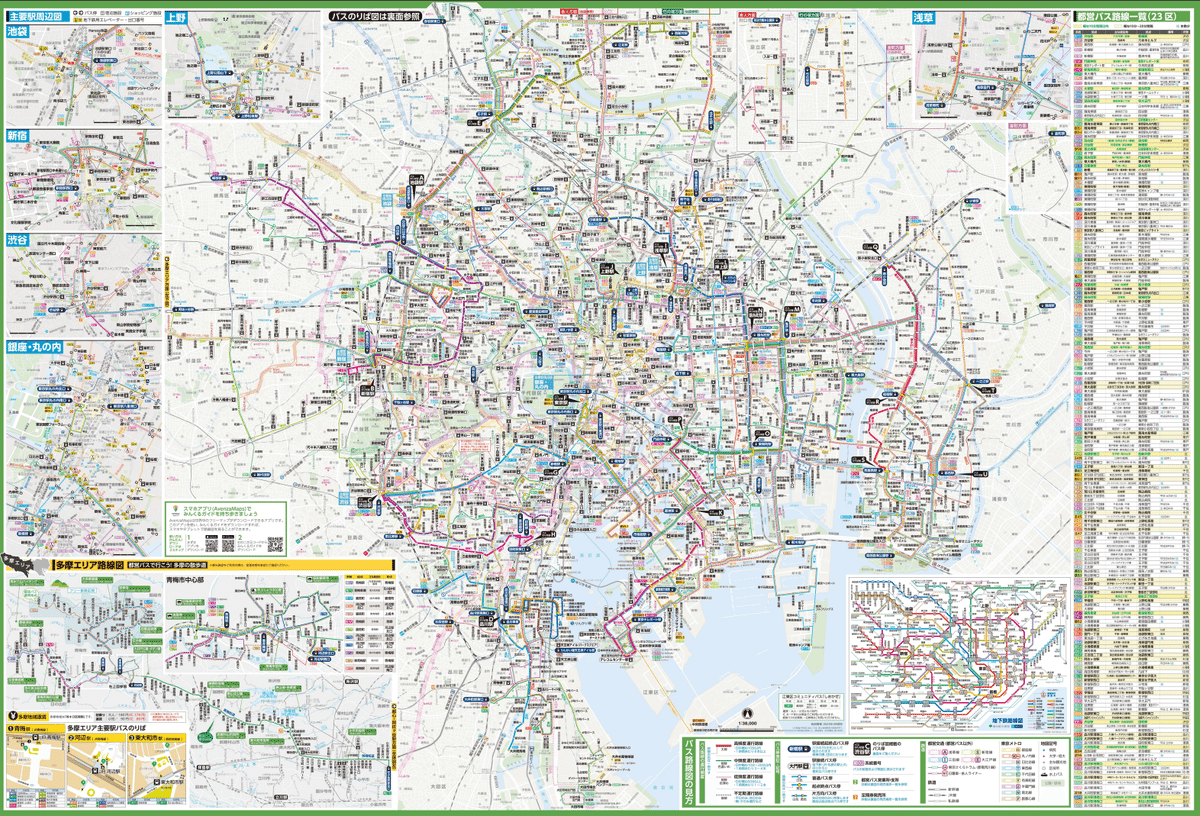Click the バスのりば図は裏面参照 notice banner
The width and height of the screenshot is (1200, 816).
click(x=376, y=16)
